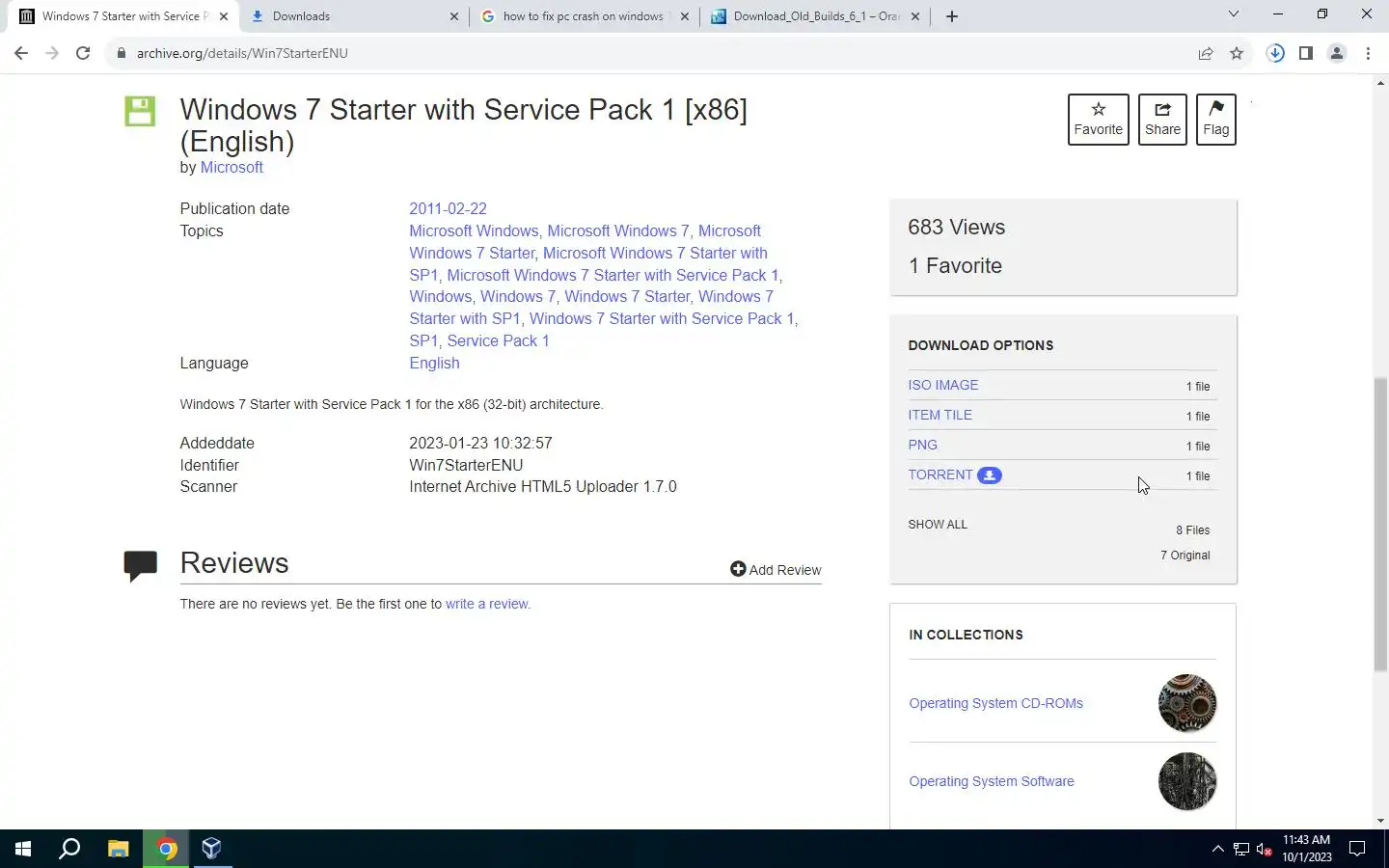Click the Favorite star button
The width and height of the screenshot is (1389, 868).
pyautogui.click(x=1098, y=120)
